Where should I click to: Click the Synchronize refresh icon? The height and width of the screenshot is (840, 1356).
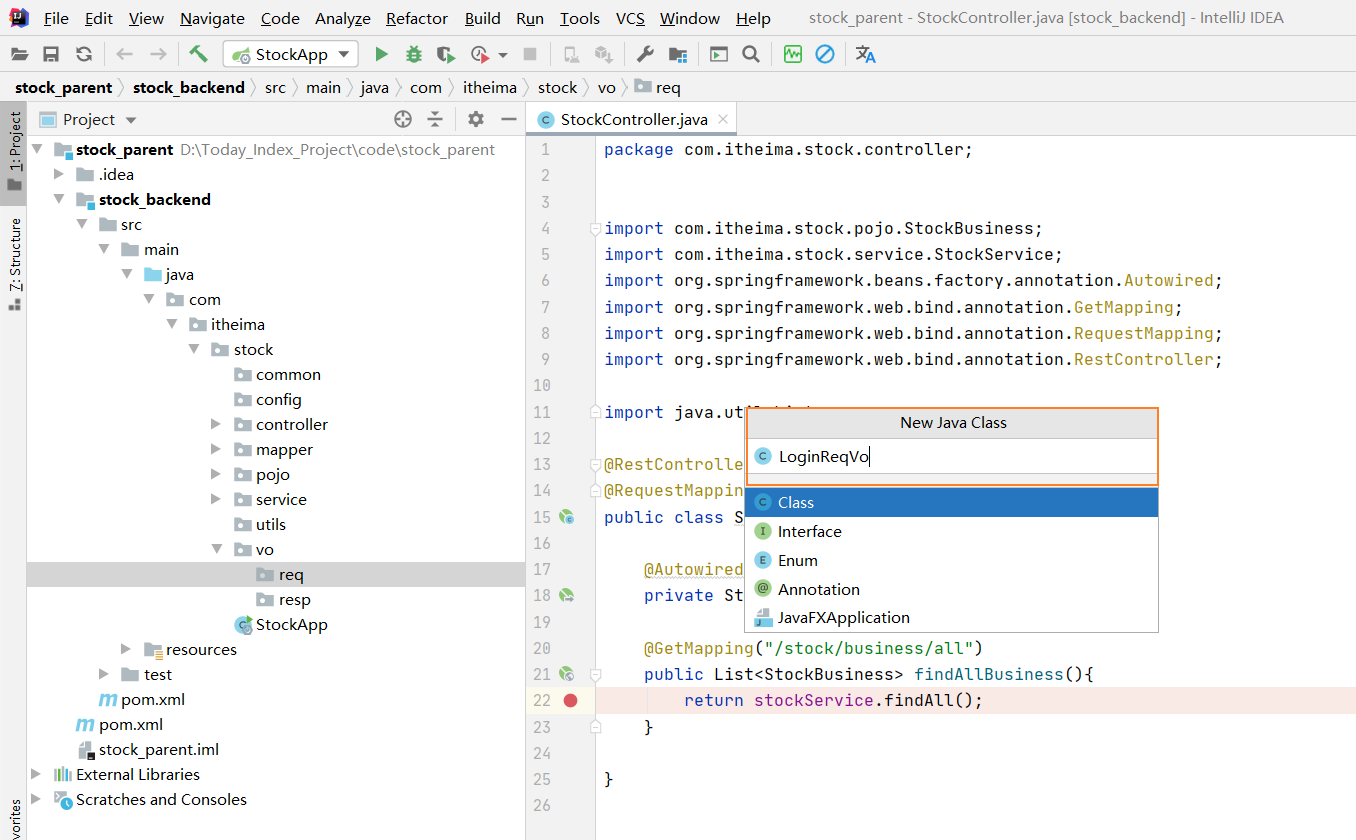click(84, 54)
